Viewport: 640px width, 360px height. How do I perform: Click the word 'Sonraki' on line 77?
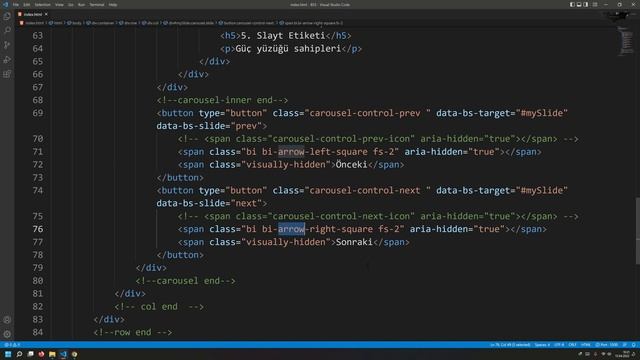(354, 242)
